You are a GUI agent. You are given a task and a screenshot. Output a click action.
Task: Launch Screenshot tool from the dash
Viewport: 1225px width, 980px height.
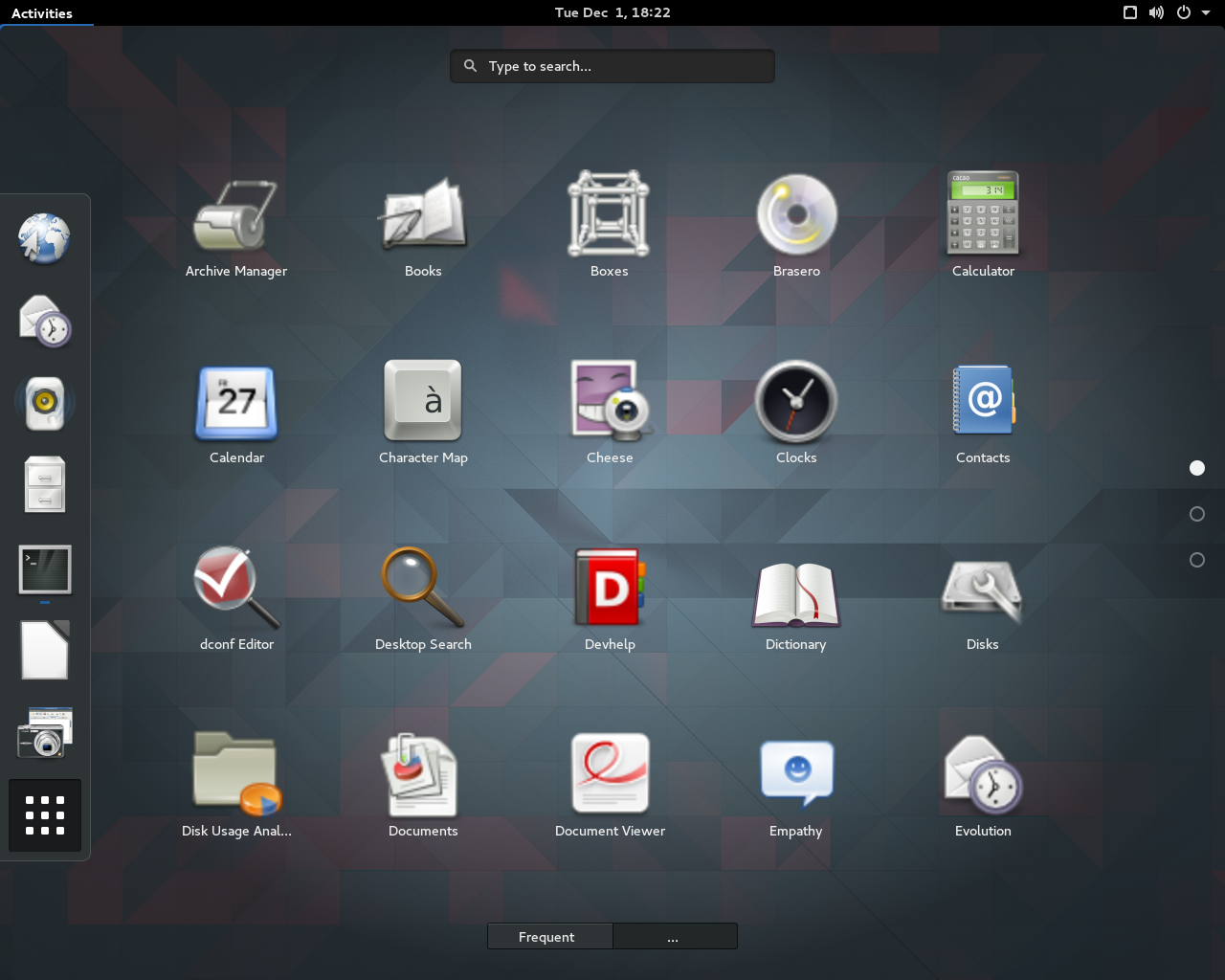45,733
